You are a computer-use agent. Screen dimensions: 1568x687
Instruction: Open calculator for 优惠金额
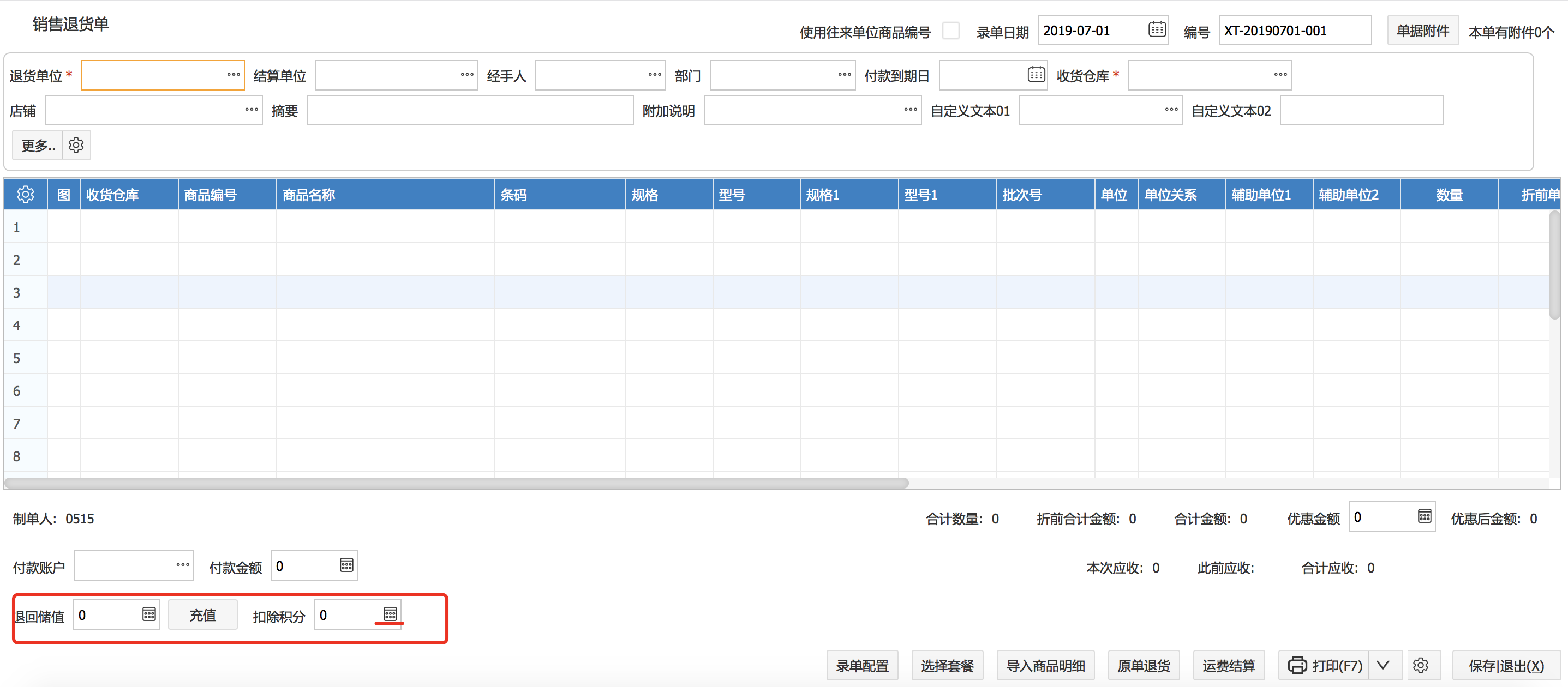1425,516
